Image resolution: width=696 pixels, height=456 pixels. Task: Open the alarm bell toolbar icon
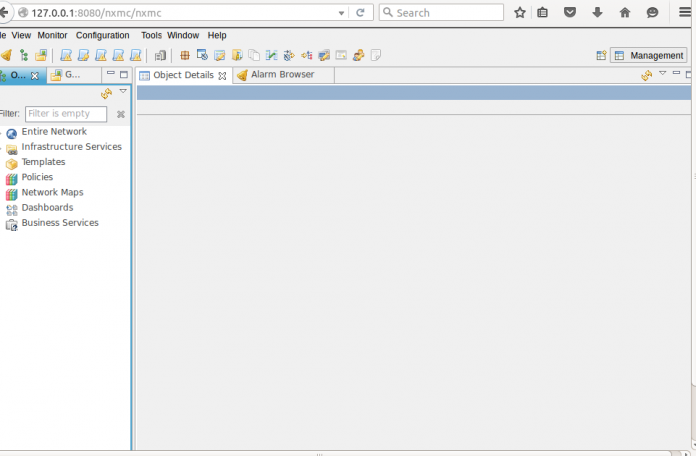pos(6,55)
